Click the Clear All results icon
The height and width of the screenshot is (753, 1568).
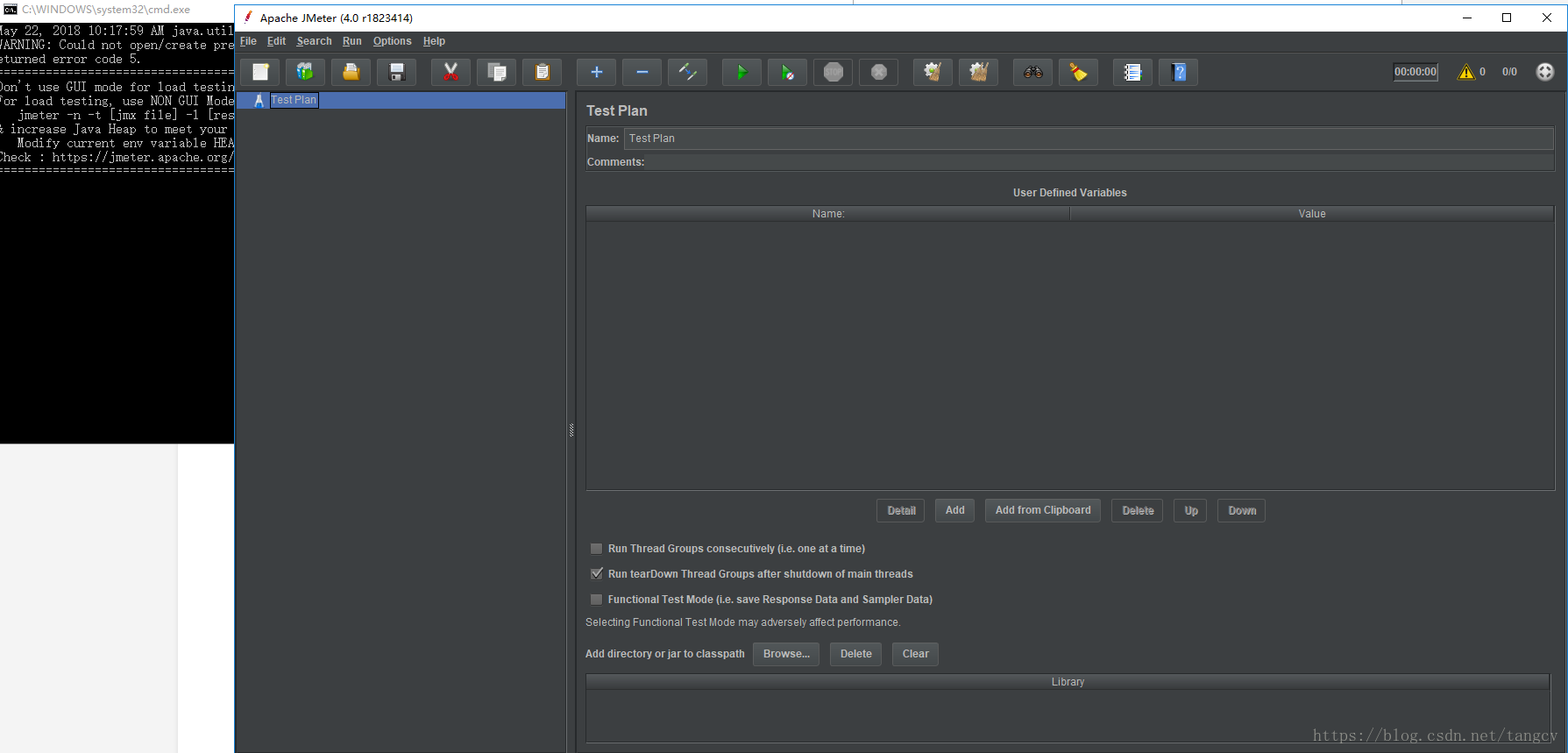tap(978, 72)
